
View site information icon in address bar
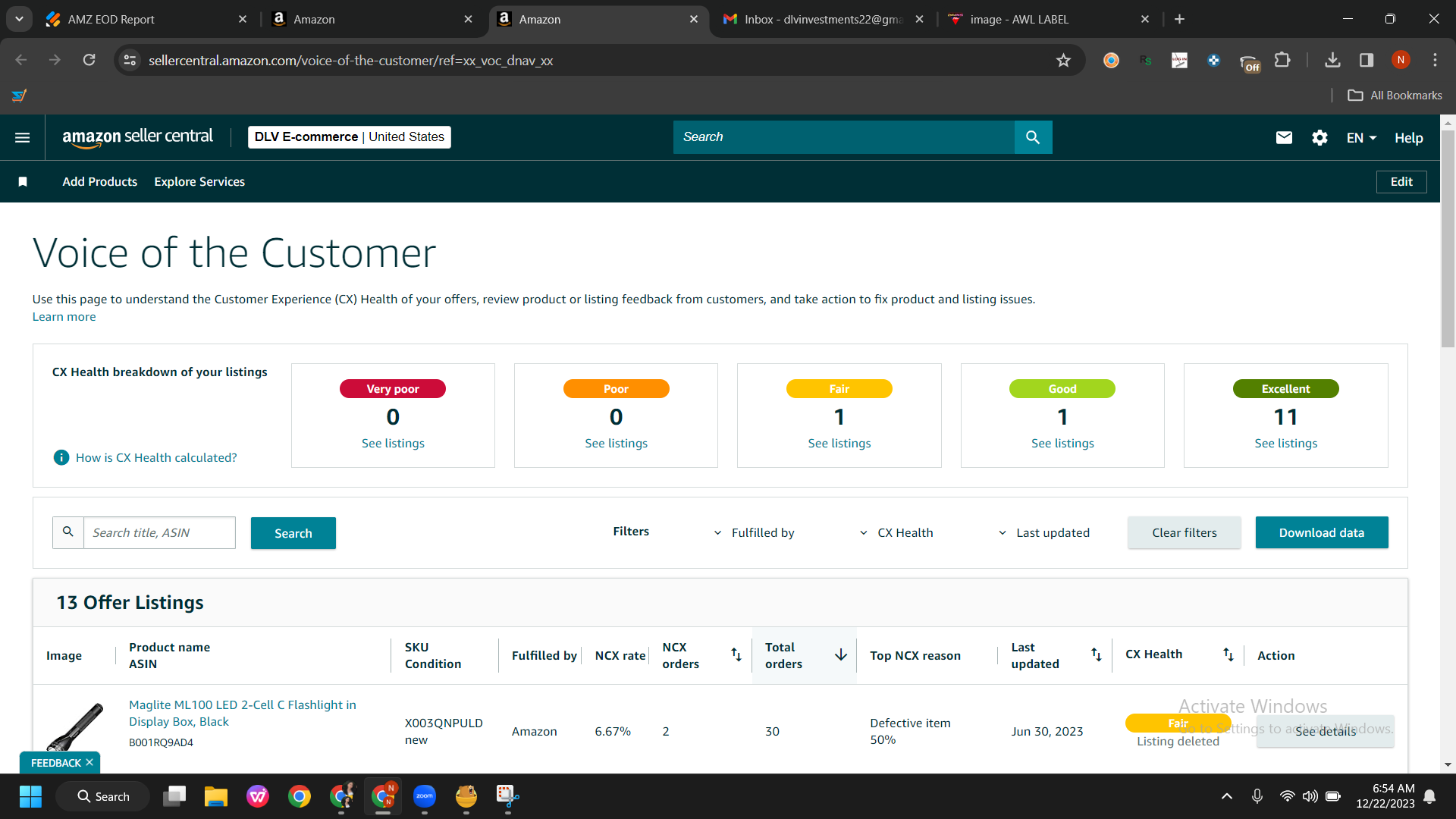(x=130, y=60)
